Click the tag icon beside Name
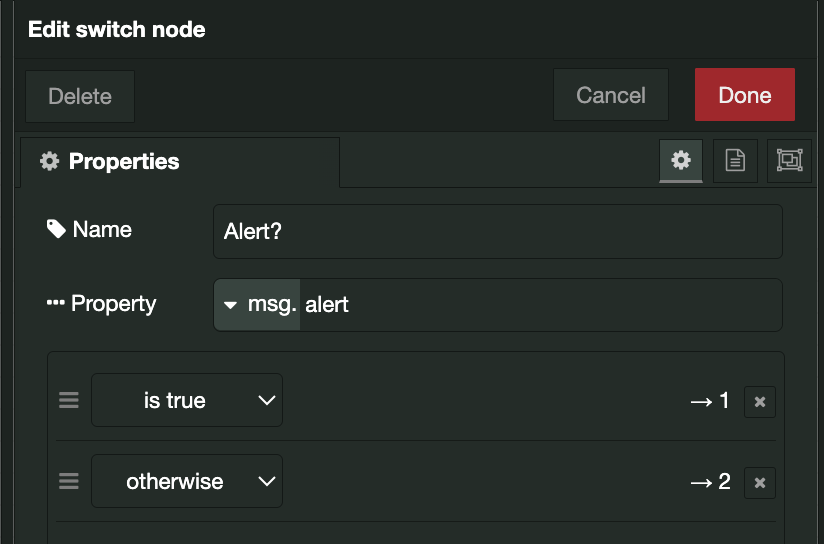 pyautogui.click(x=56, y=229)
